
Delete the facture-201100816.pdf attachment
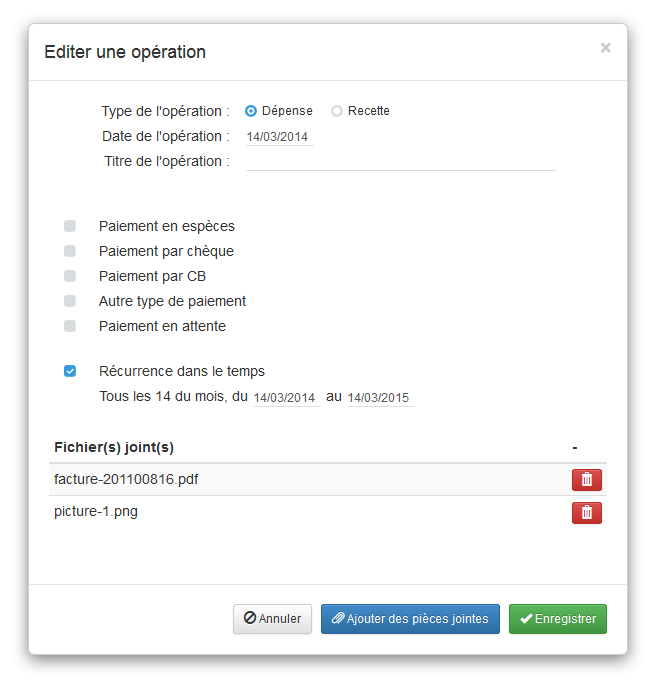pos(586,480)
